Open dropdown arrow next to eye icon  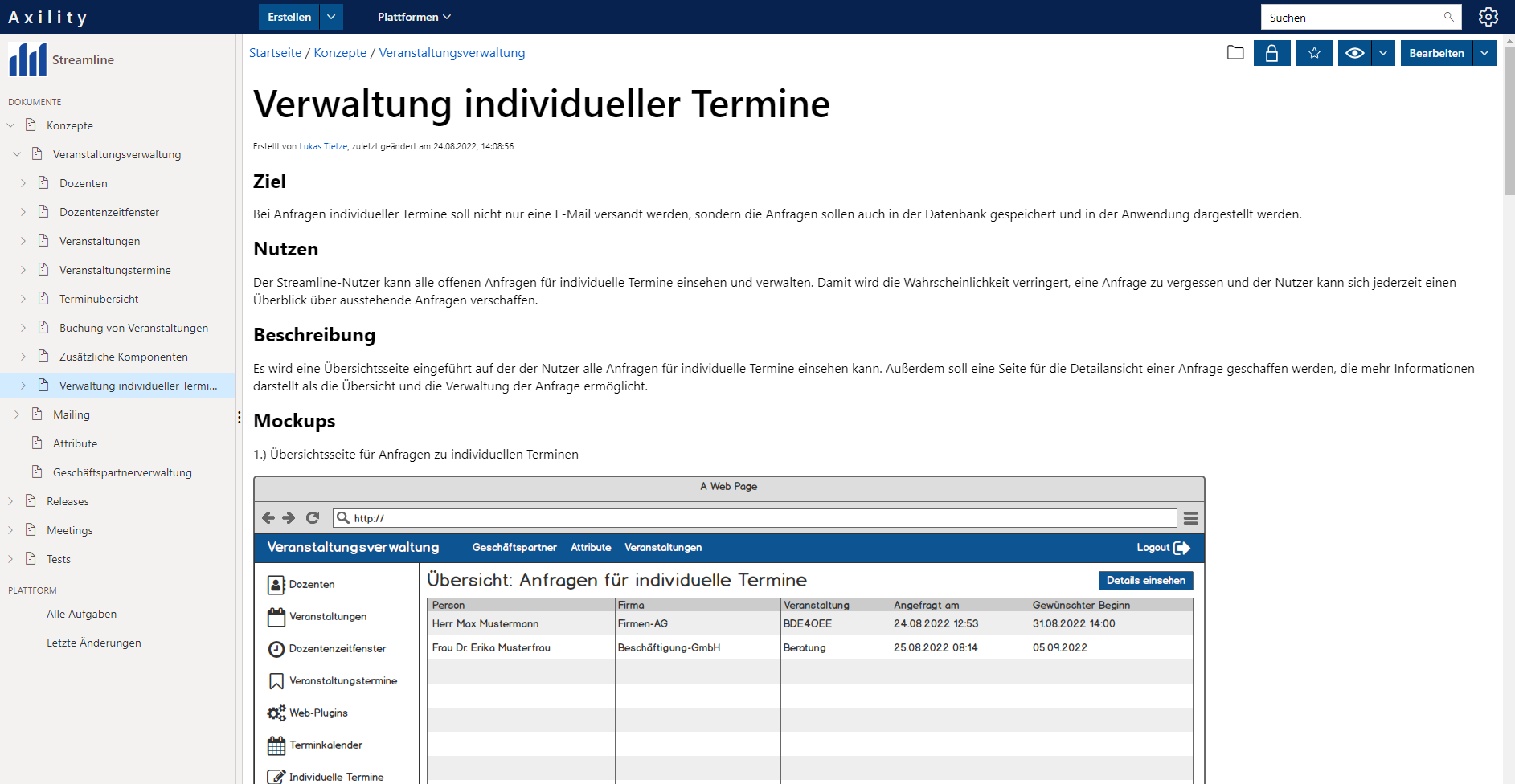click(x=1382, y=53)
